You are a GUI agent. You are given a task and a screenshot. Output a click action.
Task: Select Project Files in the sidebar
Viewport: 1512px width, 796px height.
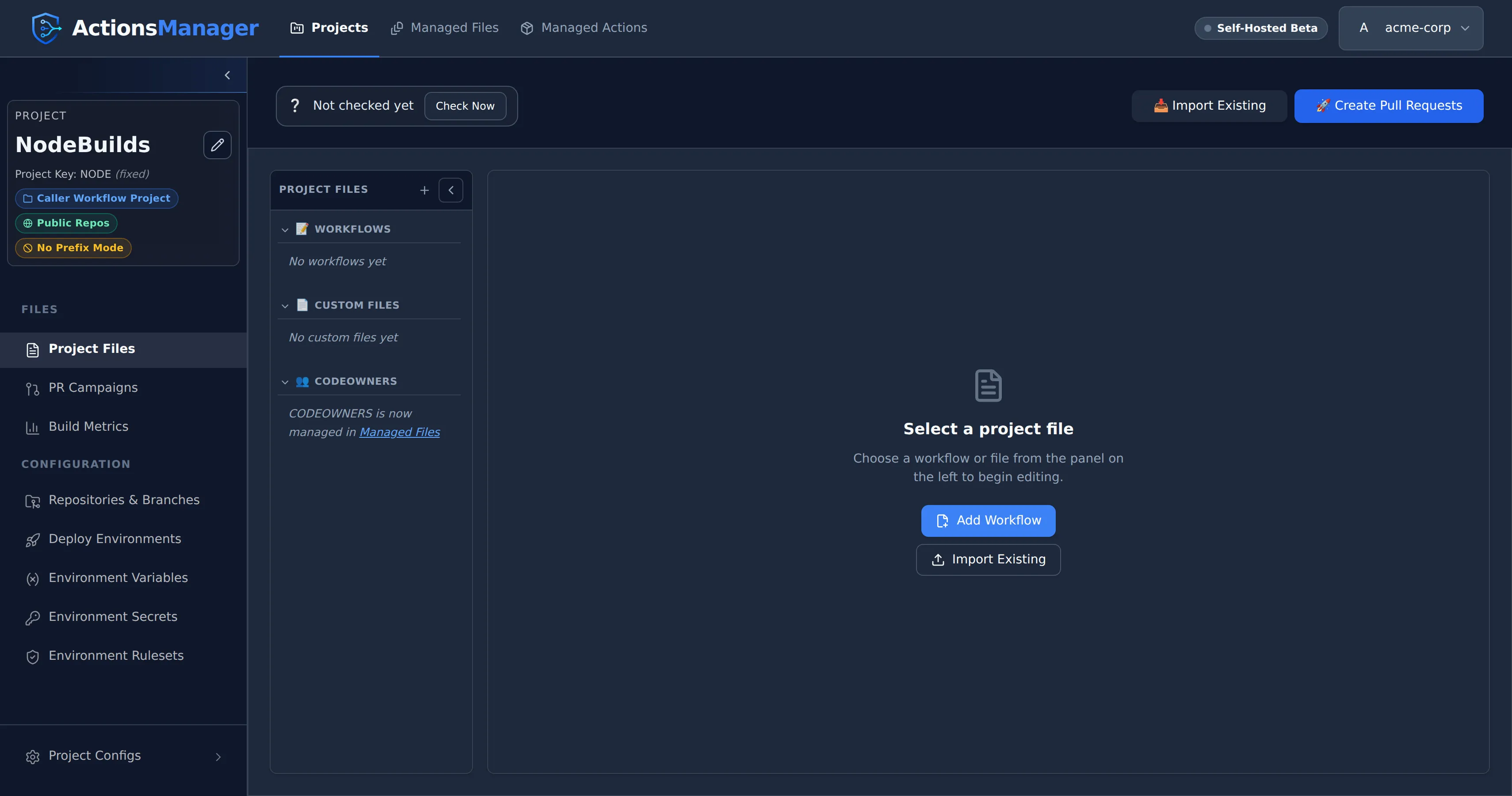click(x=123, y=349)
